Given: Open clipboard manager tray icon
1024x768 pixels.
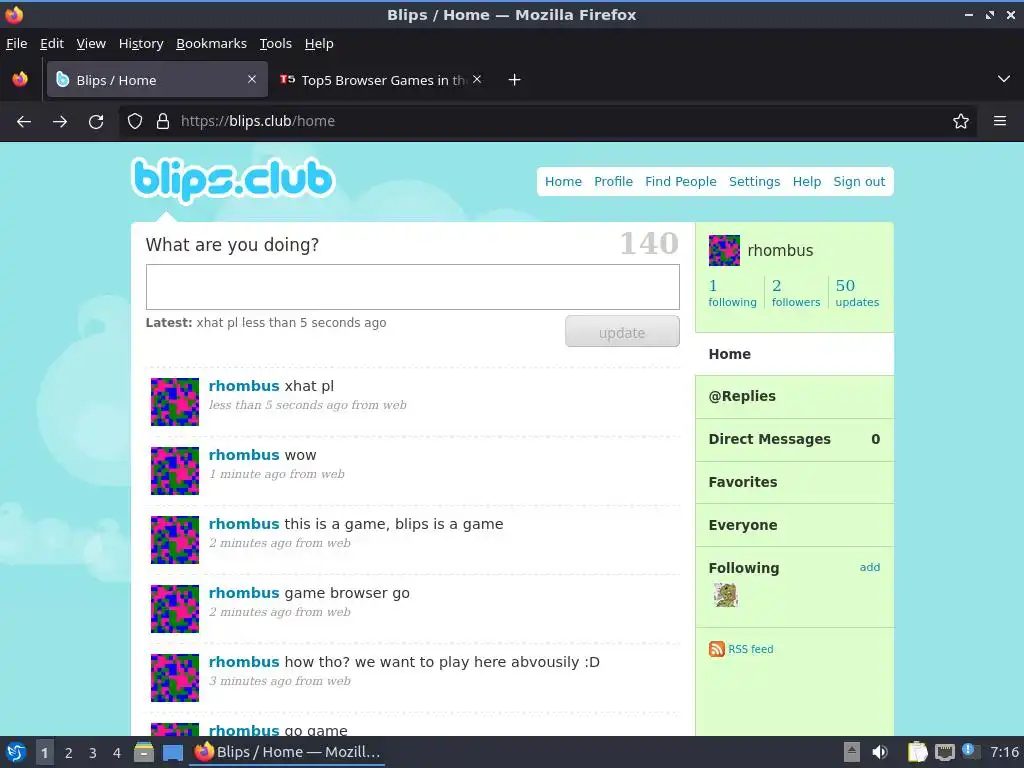Looking at the screenshot, I should tap(917, 752).
